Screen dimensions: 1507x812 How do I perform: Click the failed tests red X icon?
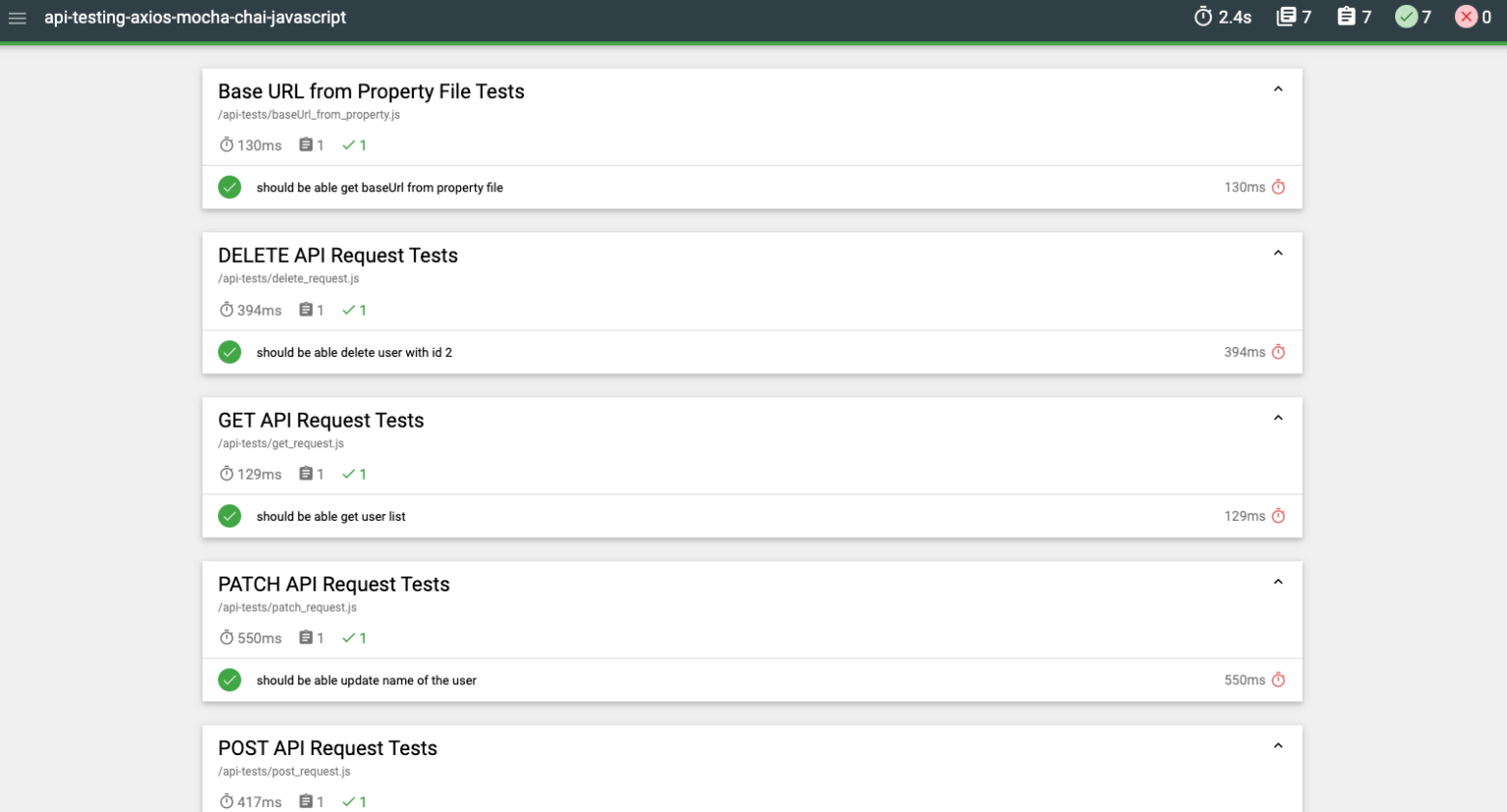(x=1466, y=17)
